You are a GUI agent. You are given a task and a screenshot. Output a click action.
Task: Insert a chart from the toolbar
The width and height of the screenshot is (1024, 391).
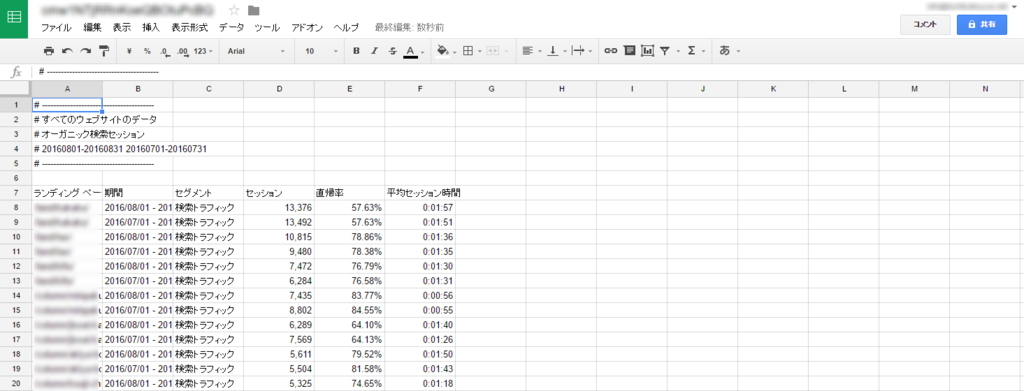click(x=647, y=51)
